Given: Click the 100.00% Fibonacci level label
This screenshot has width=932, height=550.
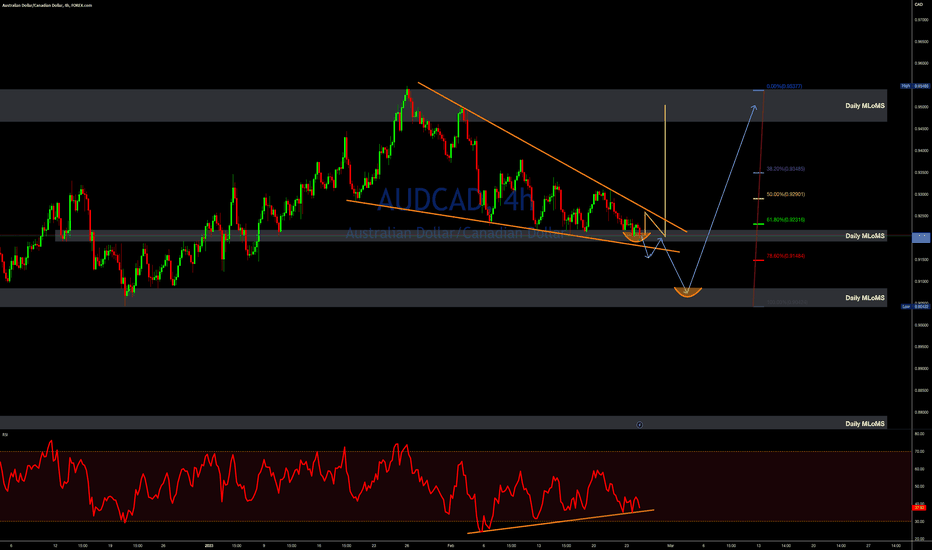Looking at the screenshot, I should pos(787,303).
